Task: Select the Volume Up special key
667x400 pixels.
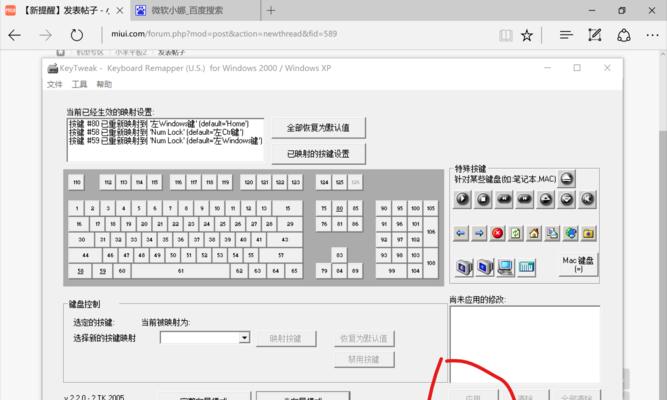Action: [546, 199]
